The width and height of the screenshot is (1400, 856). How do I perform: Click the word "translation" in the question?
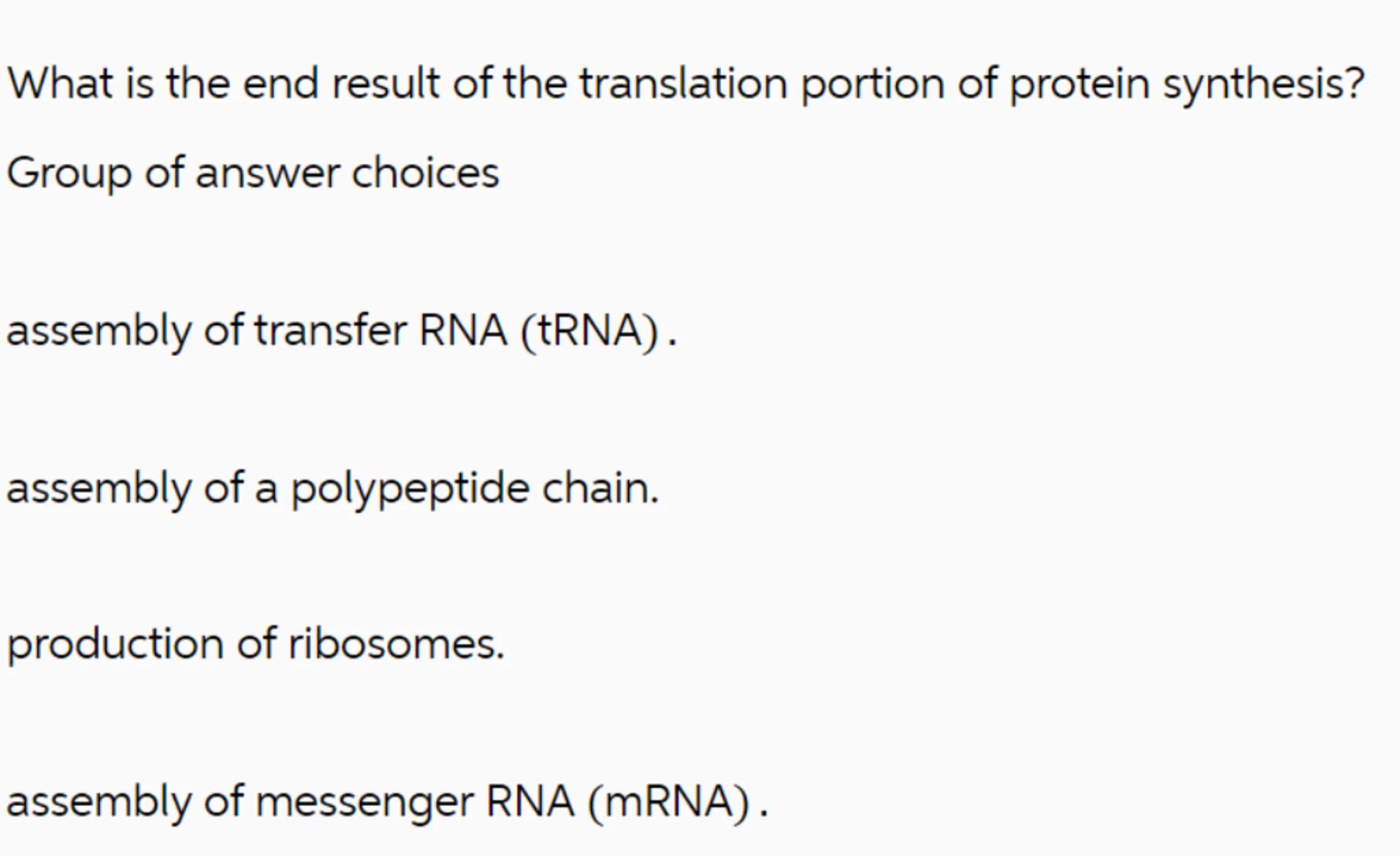(x=683, y=84)
